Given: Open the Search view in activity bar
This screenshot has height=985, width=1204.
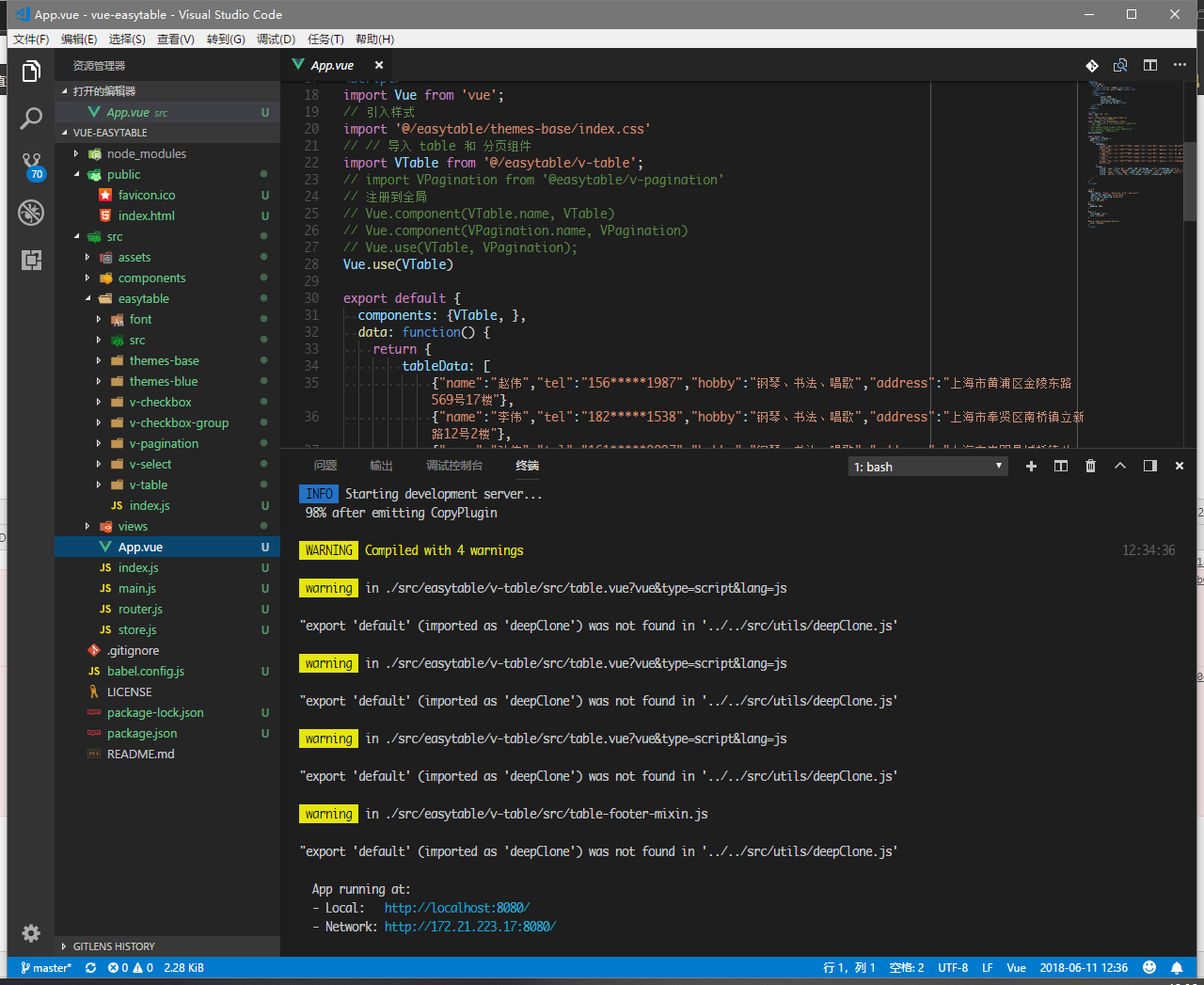Looking at the screenshot, I should coord(31,119).
